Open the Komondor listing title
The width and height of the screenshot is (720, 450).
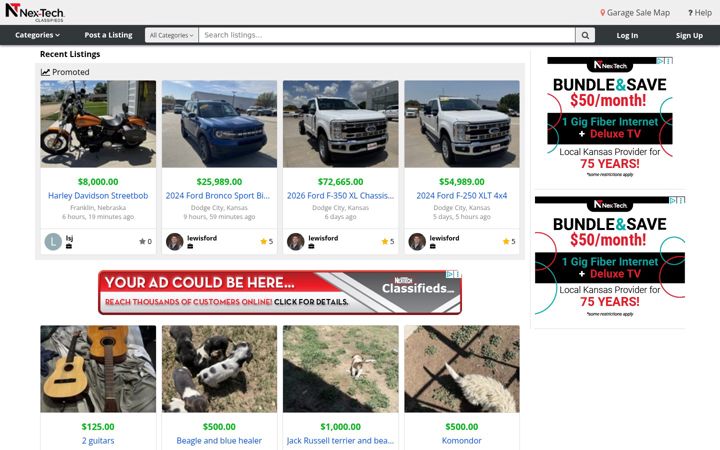pyautogui.click(x=462, y=441)
